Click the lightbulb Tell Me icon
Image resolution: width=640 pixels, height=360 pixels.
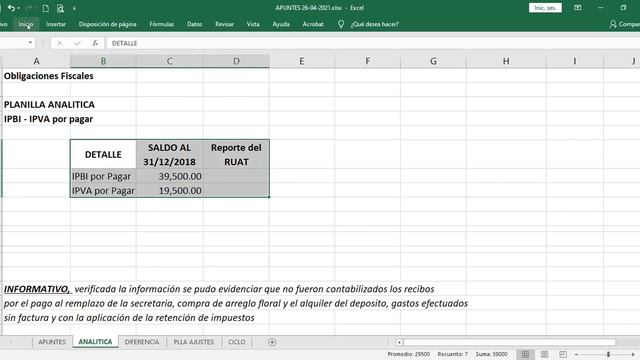pyautogui.click(x=341, y=24)
